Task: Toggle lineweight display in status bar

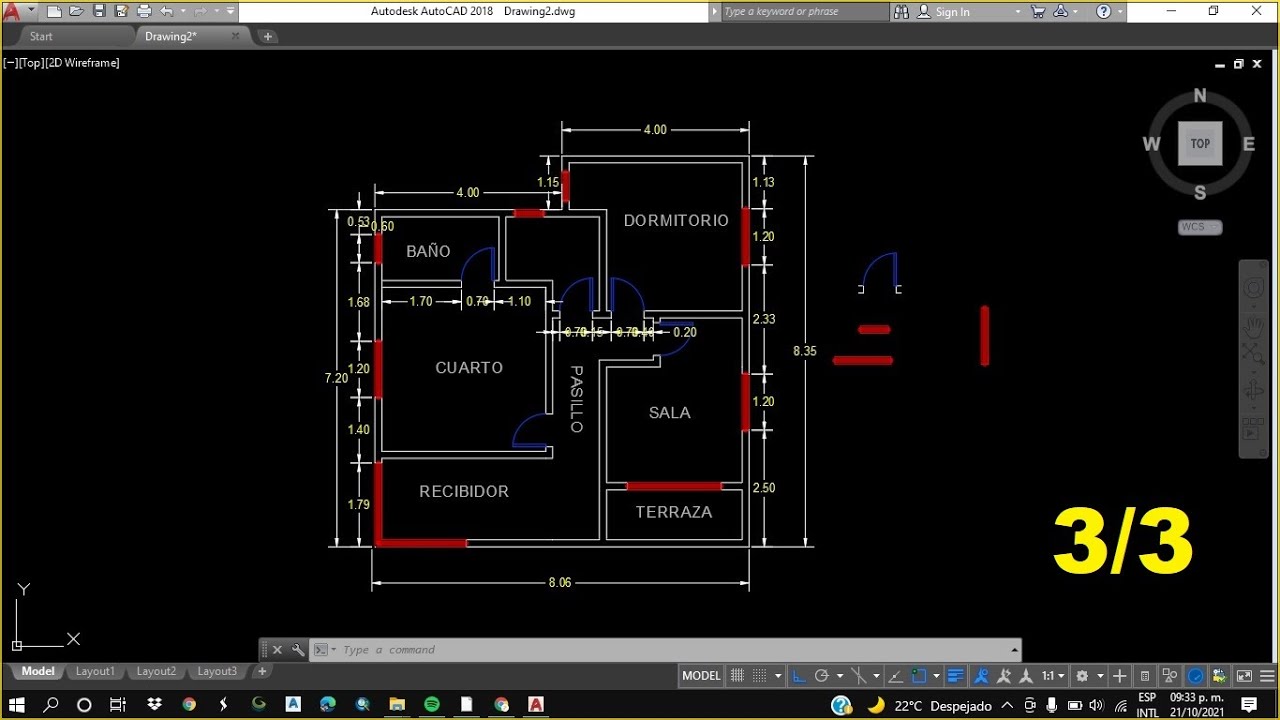Action: click(957, 676)
